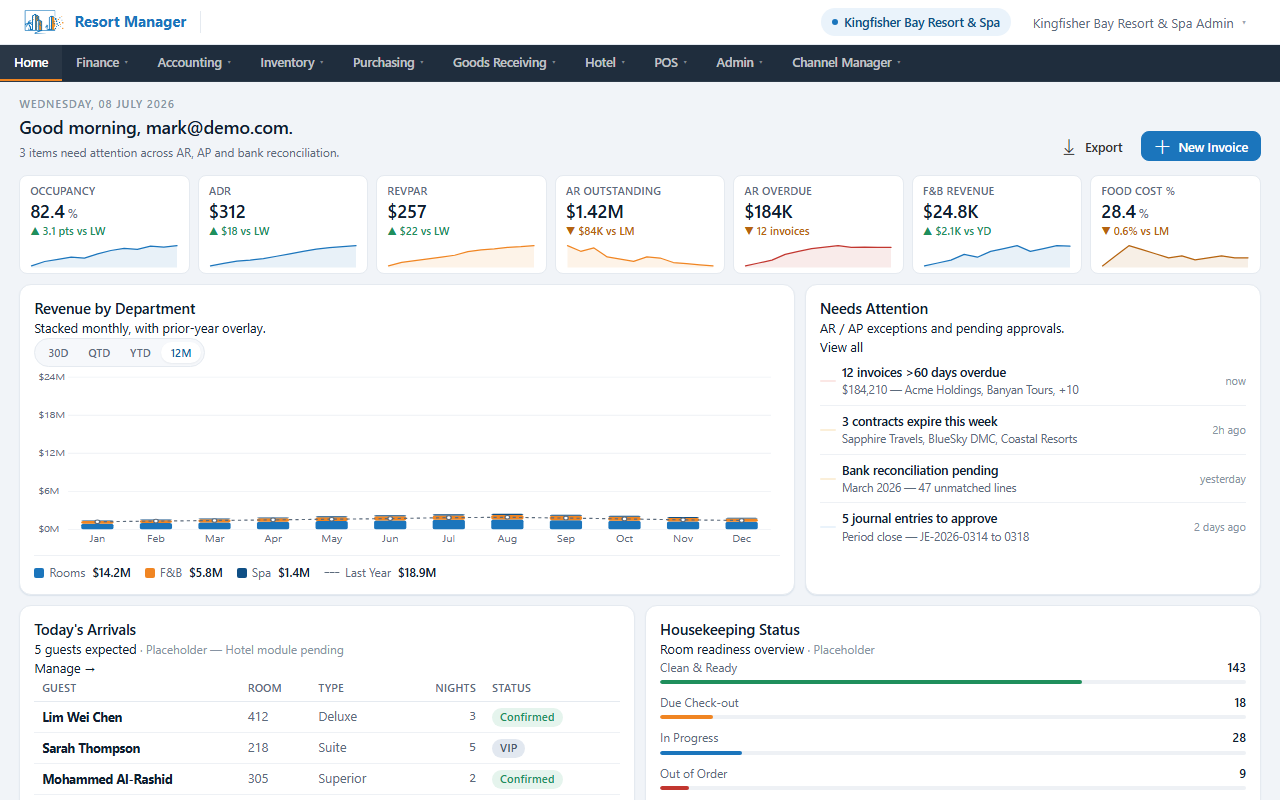The height and width of the screenshot is (800, 1280).
Task: Open the F&B Revenue KPI card
Action: (997, 224)
